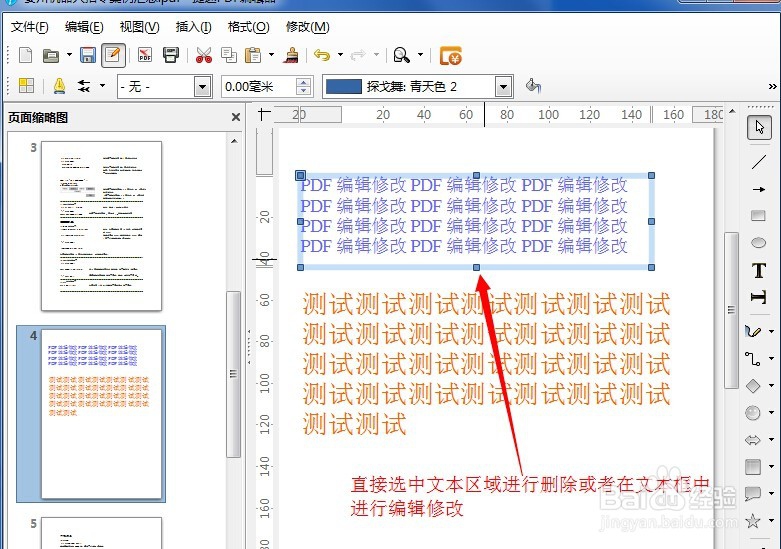Choose the arrow line tool
781x549 pixels.
pyautogui.click(x=759, y=189)
